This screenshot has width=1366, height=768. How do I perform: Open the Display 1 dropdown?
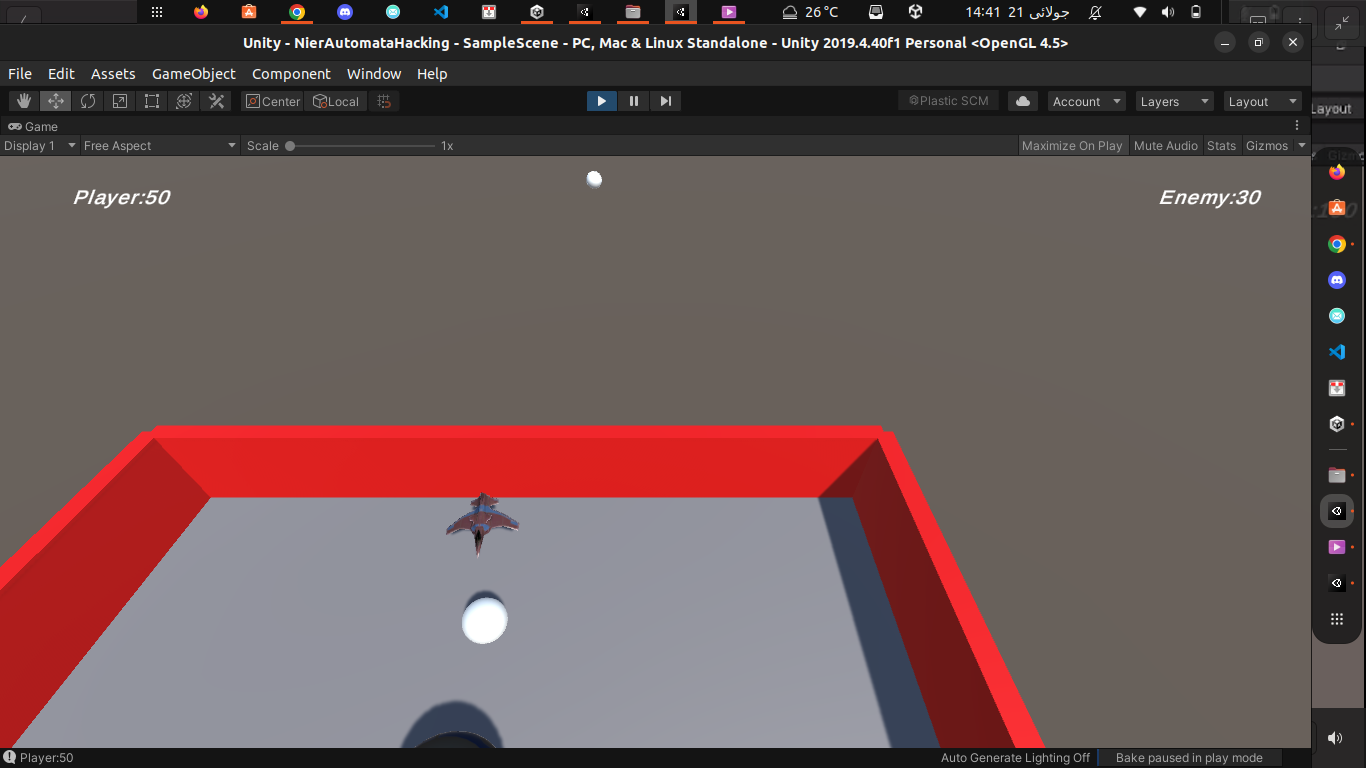pos(40,145)
